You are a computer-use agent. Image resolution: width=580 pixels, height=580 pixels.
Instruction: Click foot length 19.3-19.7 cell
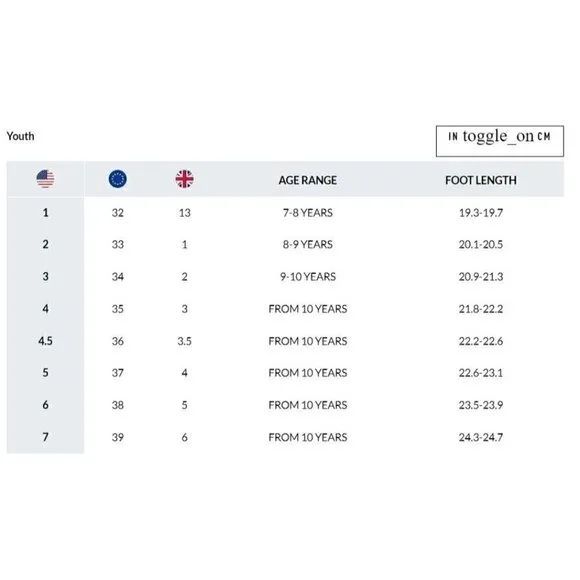point(481,213)
